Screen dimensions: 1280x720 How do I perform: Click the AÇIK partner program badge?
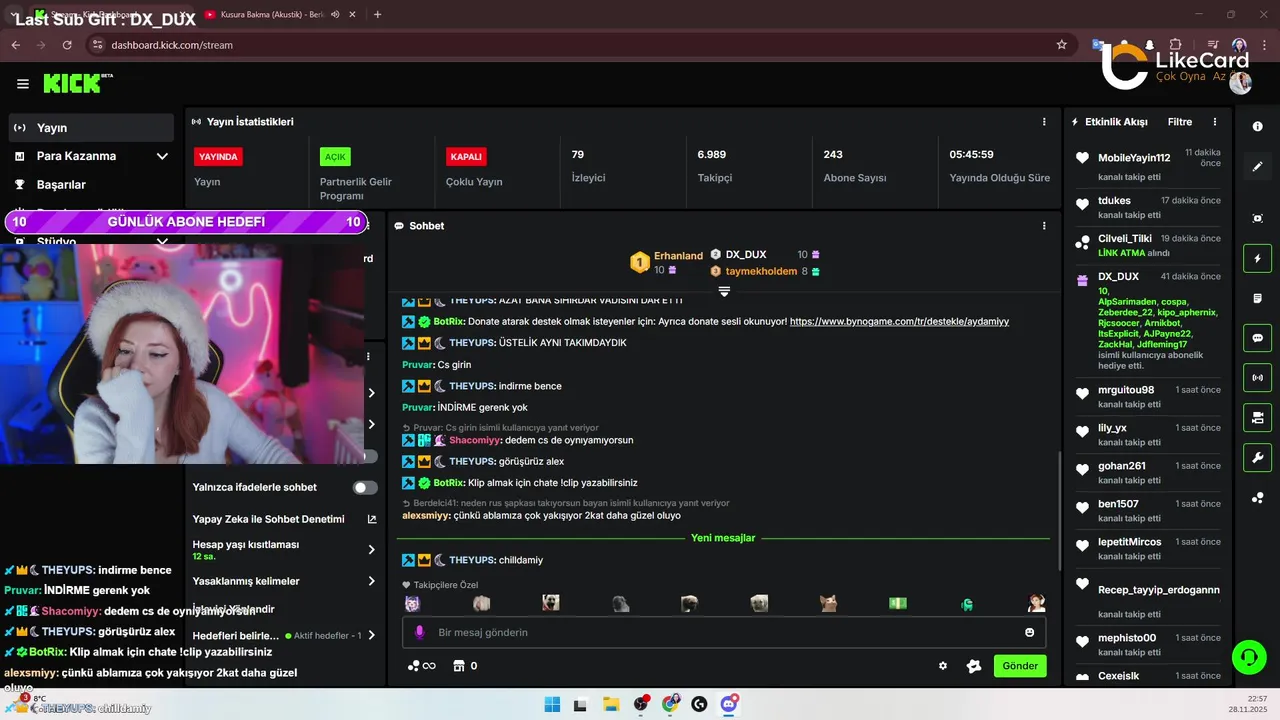(x=335, y=157)
